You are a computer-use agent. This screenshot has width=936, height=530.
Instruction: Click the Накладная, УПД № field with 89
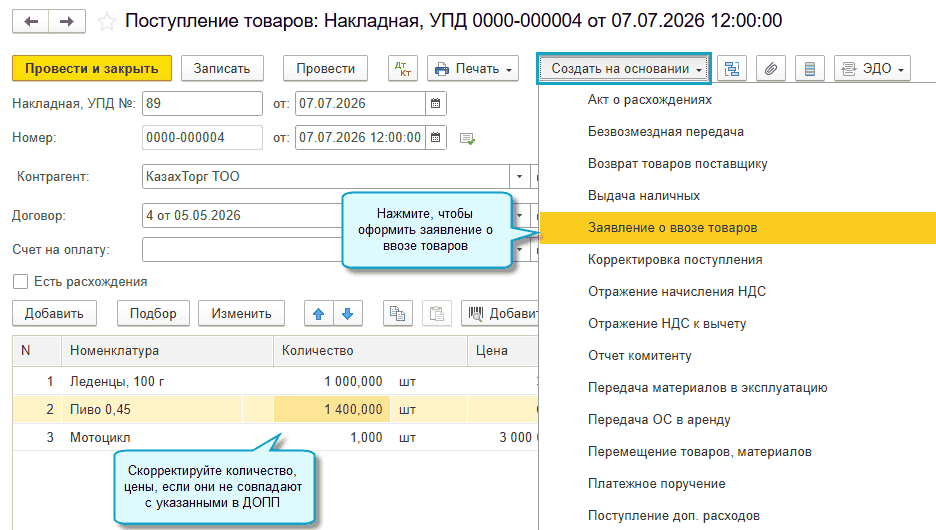tap(202, 103)
